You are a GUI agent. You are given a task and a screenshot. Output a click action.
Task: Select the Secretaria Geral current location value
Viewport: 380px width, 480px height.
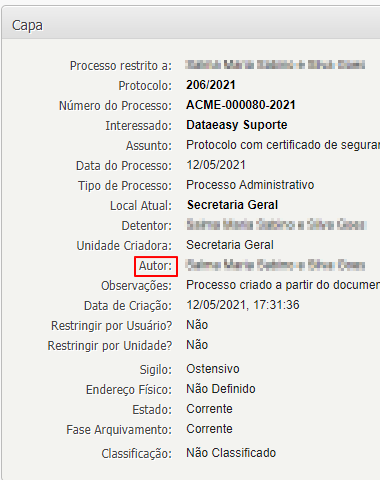(232, 205)
